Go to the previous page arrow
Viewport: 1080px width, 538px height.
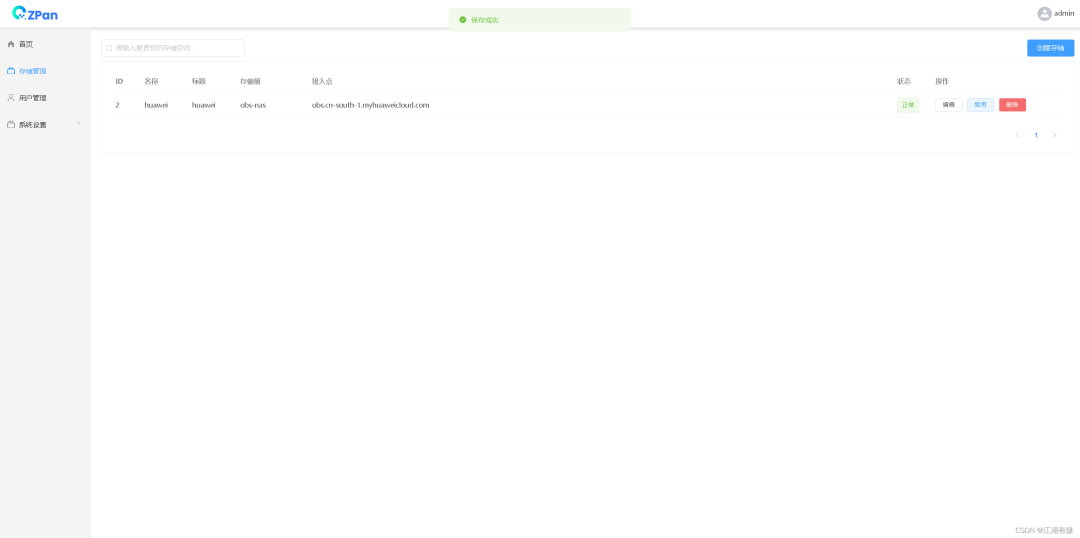click(x=1017, y=135)
